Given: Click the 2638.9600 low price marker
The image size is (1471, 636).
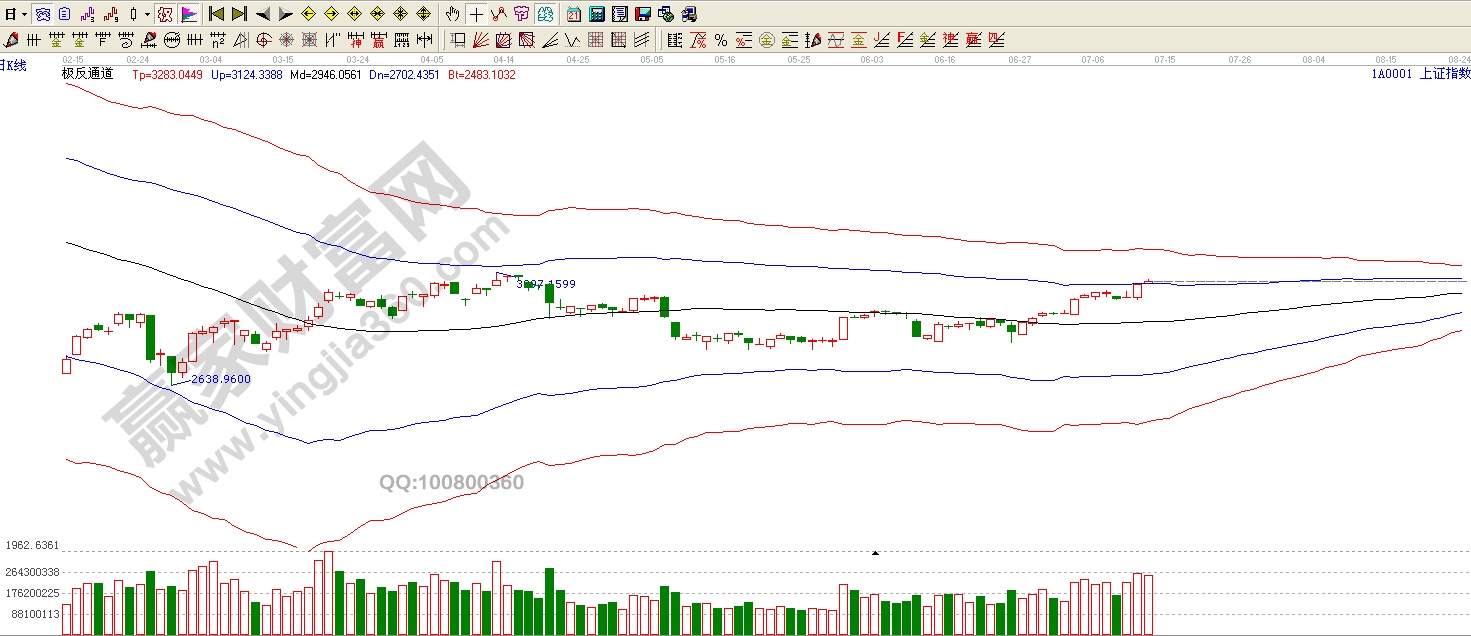Looking at the screenshot, I should tap(220, 379).
